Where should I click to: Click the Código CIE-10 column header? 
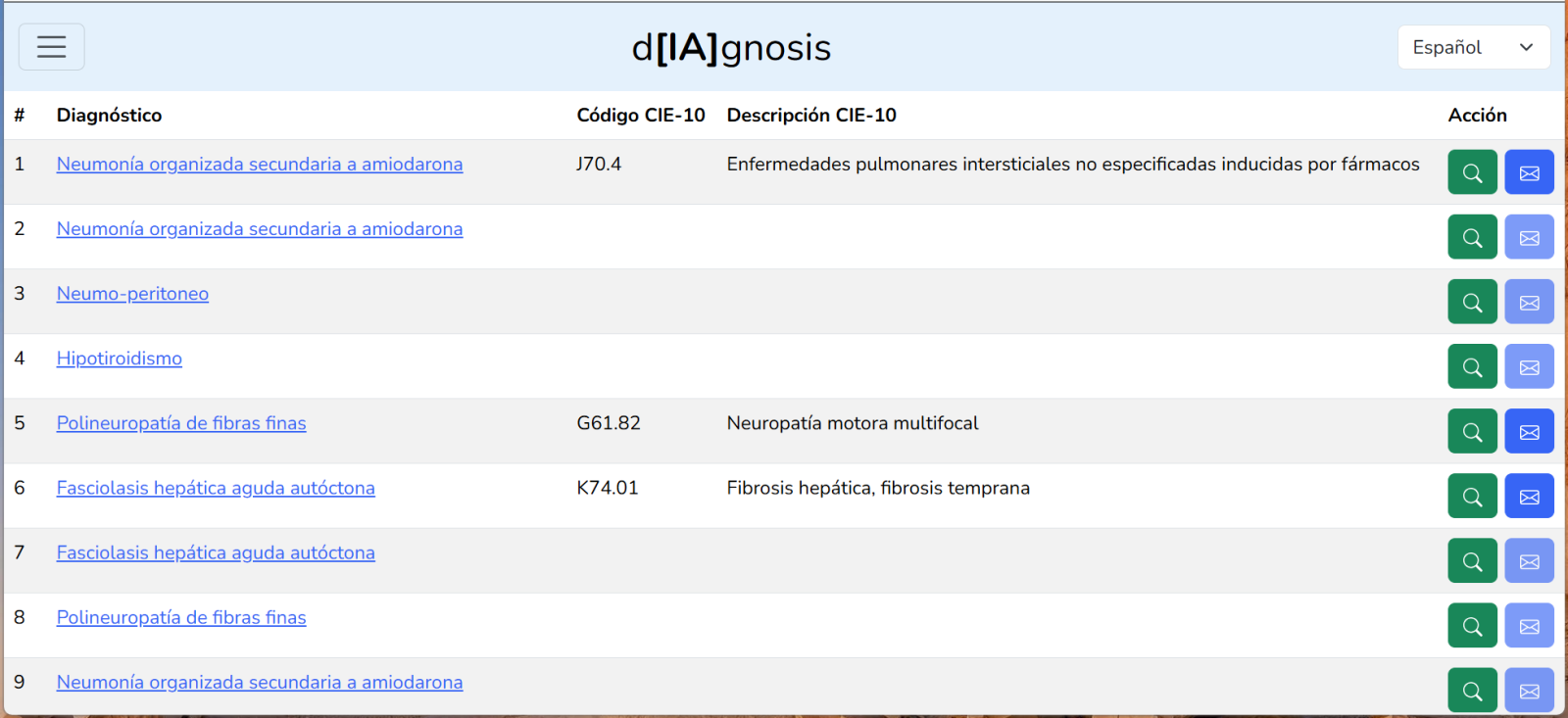[641, 116]
